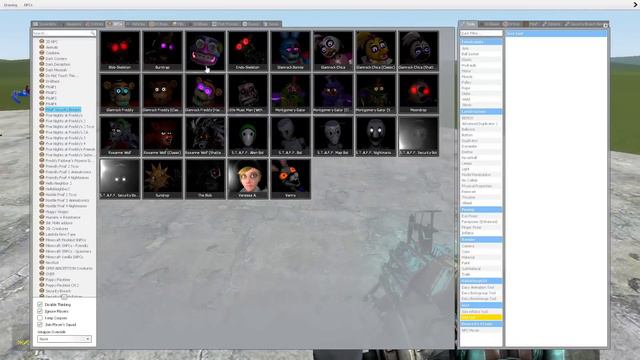Select the Ball Socket tool

point(480,54)
